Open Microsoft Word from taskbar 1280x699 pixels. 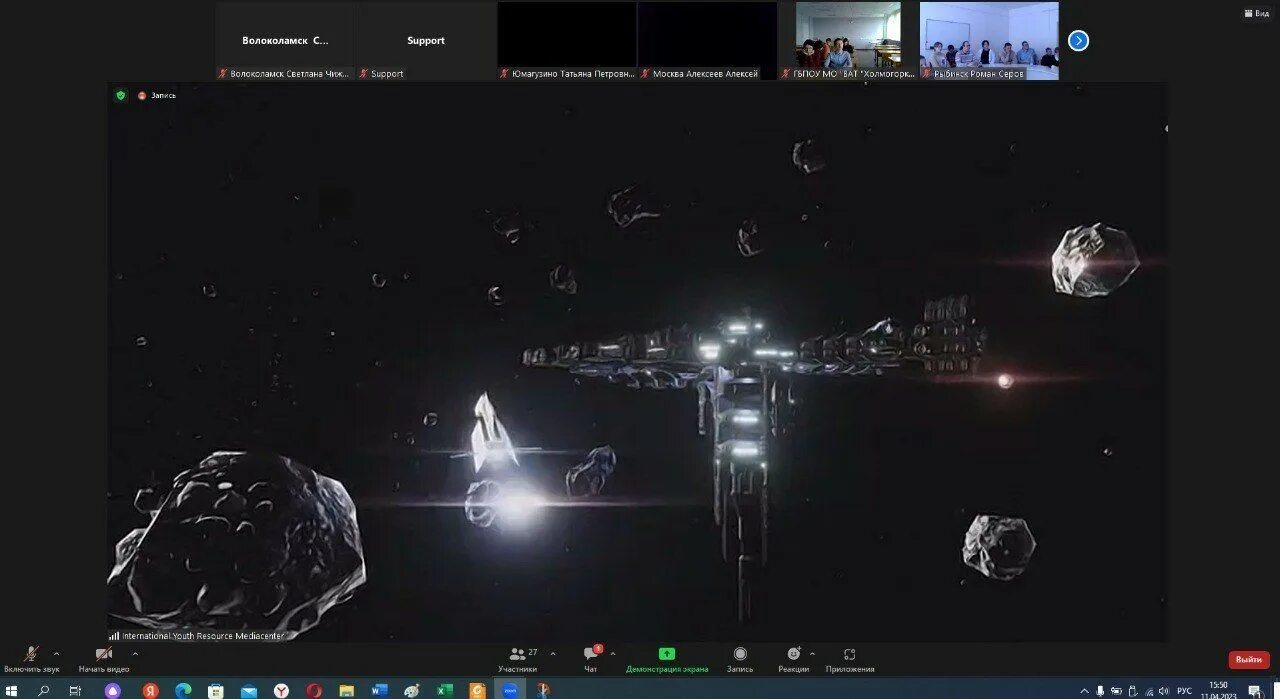click(379, 690)
